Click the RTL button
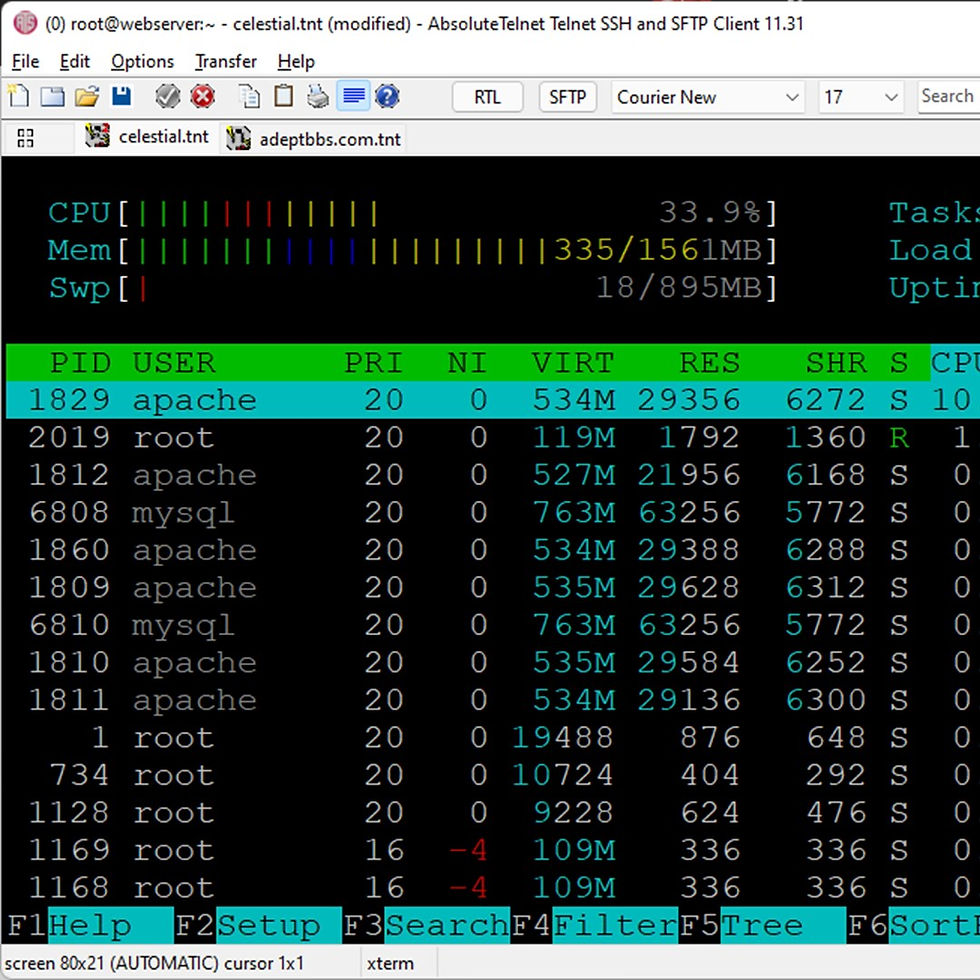 click(x=488, y=97)
